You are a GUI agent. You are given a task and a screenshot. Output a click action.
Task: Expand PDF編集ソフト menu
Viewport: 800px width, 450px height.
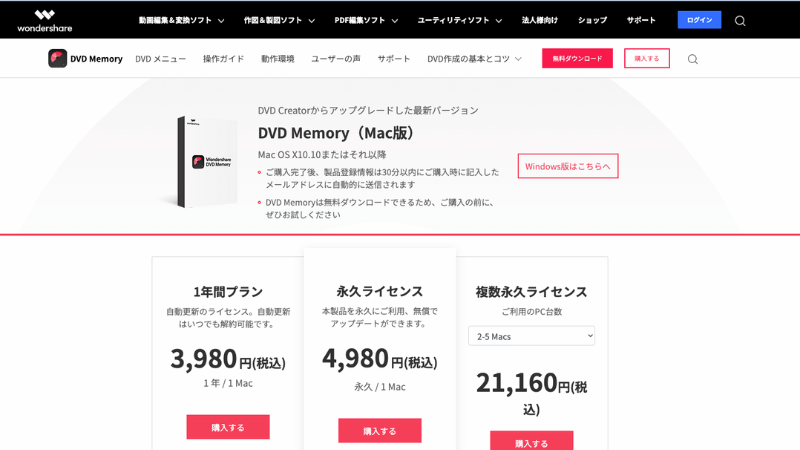point(366,20)
